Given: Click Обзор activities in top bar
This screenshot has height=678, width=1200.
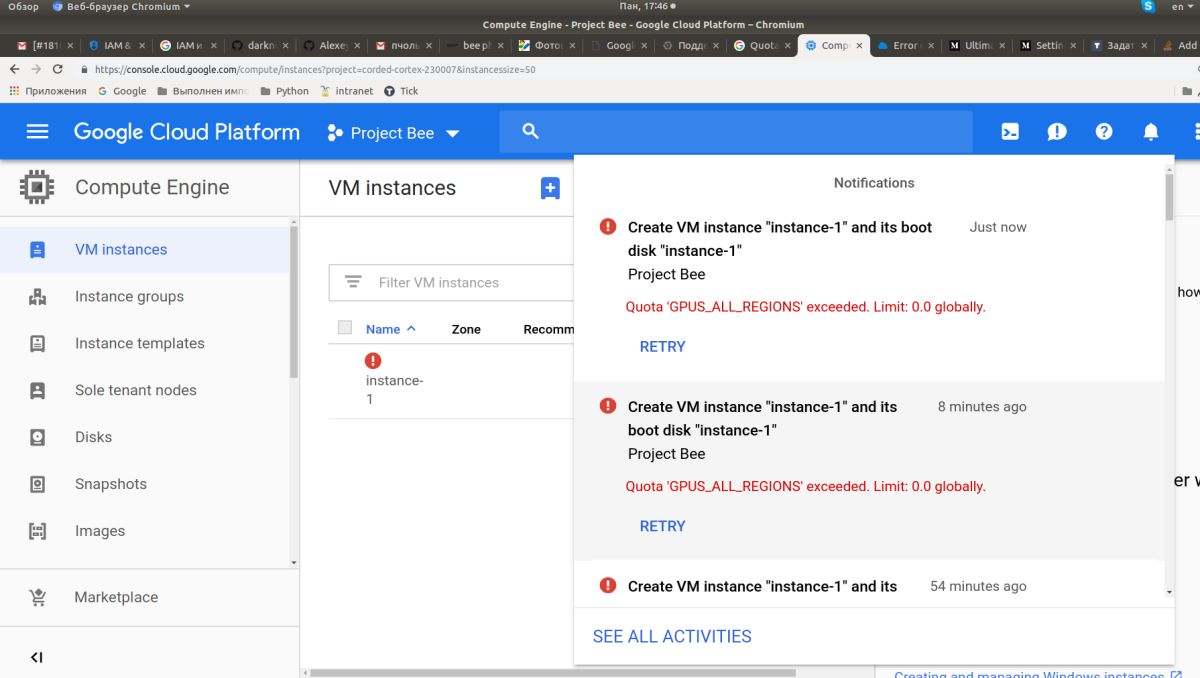Looking at the screenshot, I should (x=23, y=7).
